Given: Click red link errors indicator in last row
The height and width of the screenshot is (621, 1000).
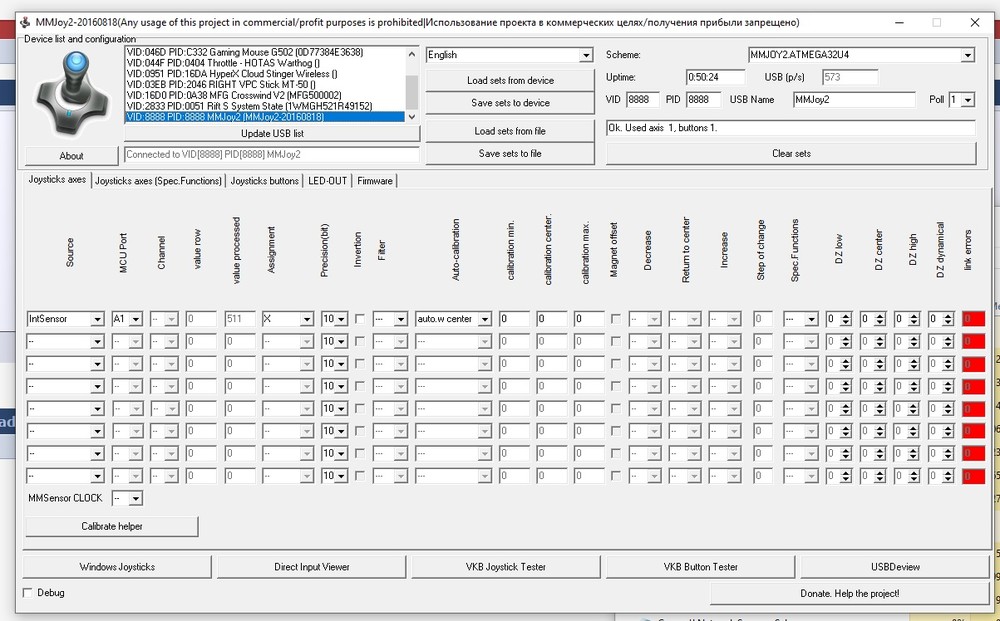Looking at the screenshot, I should pyautogui.click(x=973, y=476).
